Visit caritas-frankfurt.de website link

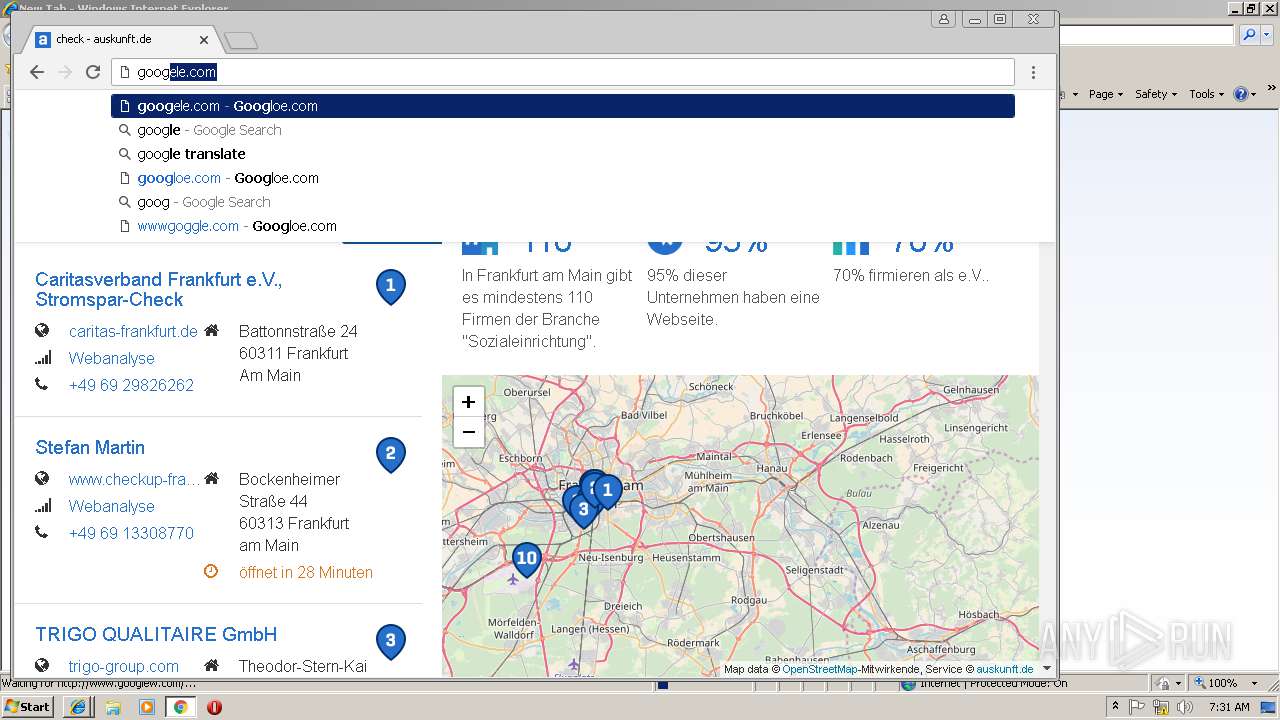tap(133, 331)
